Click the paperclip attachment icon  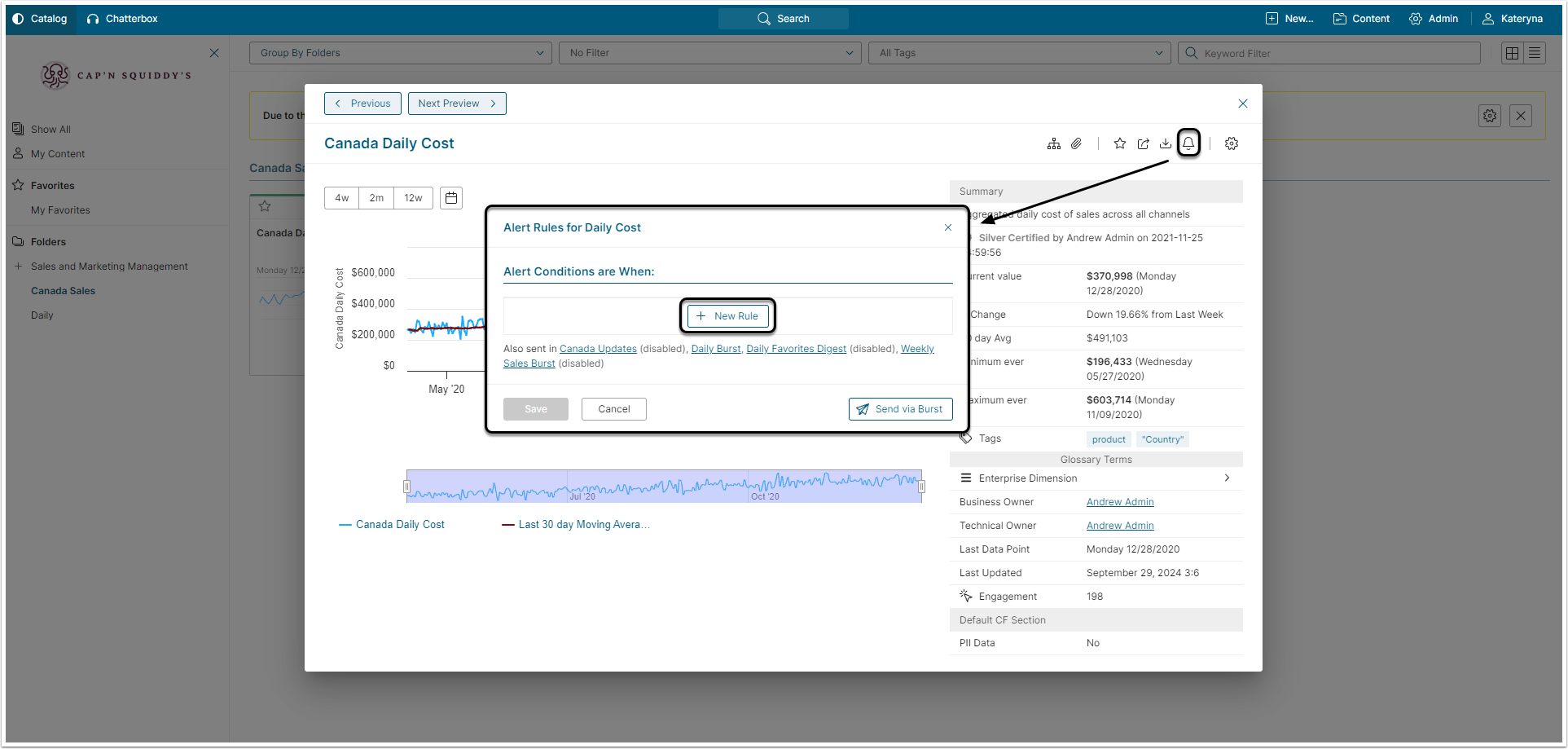tap(1076, 143)
